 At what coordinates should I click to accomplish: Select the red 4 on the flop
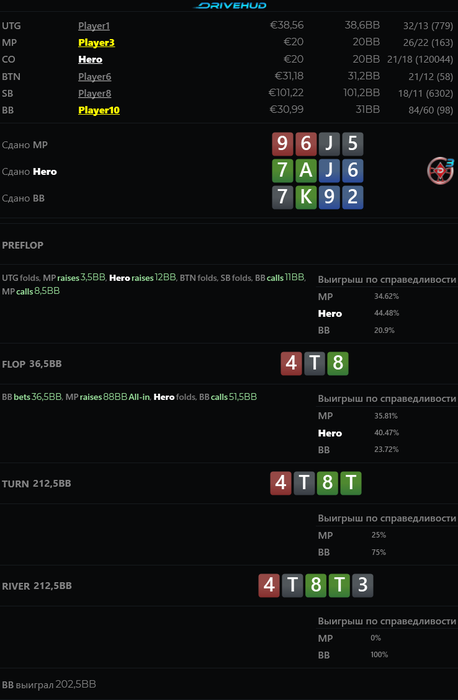point(291,363)
